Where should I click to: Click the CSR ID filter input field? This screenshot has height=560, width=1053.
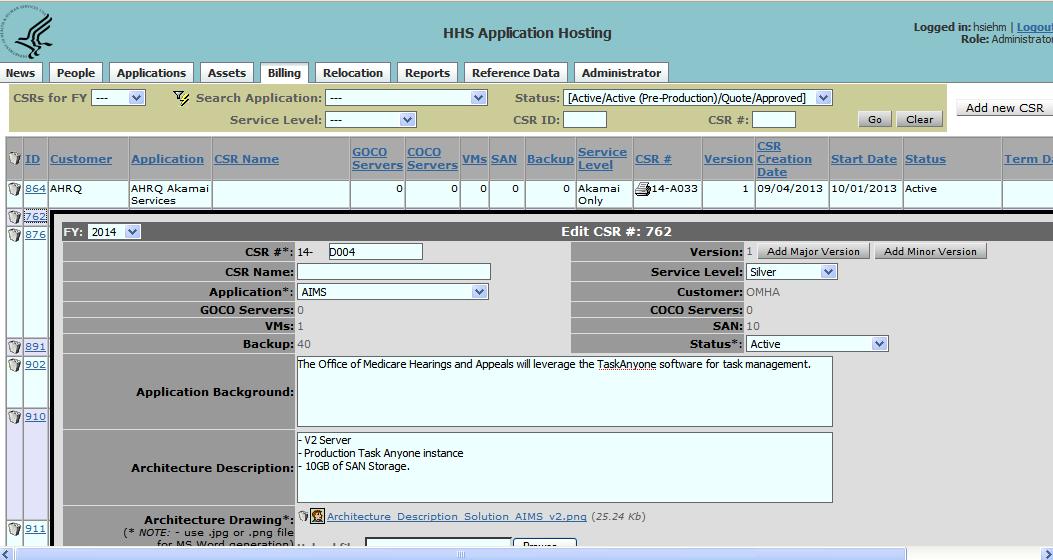[585, 120]
